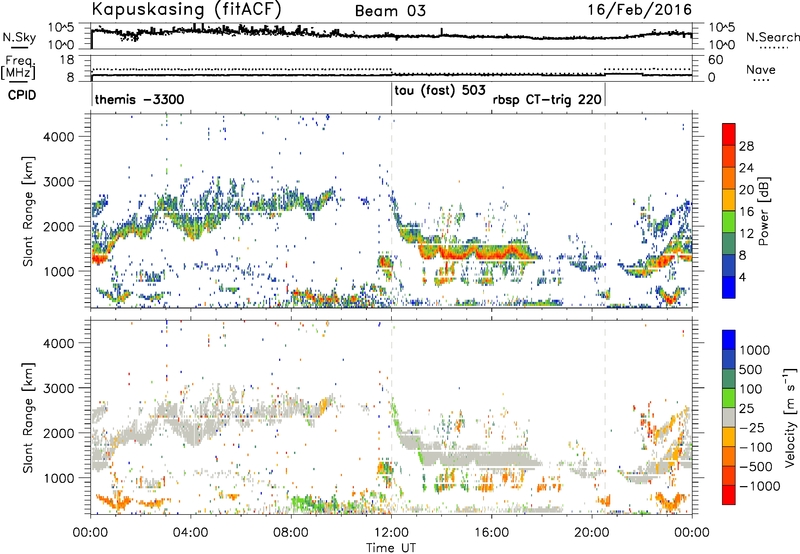This screenshot has width=800, height=554.
Task: Click the '16:00' time axis tick label
Action: point(491,533)
